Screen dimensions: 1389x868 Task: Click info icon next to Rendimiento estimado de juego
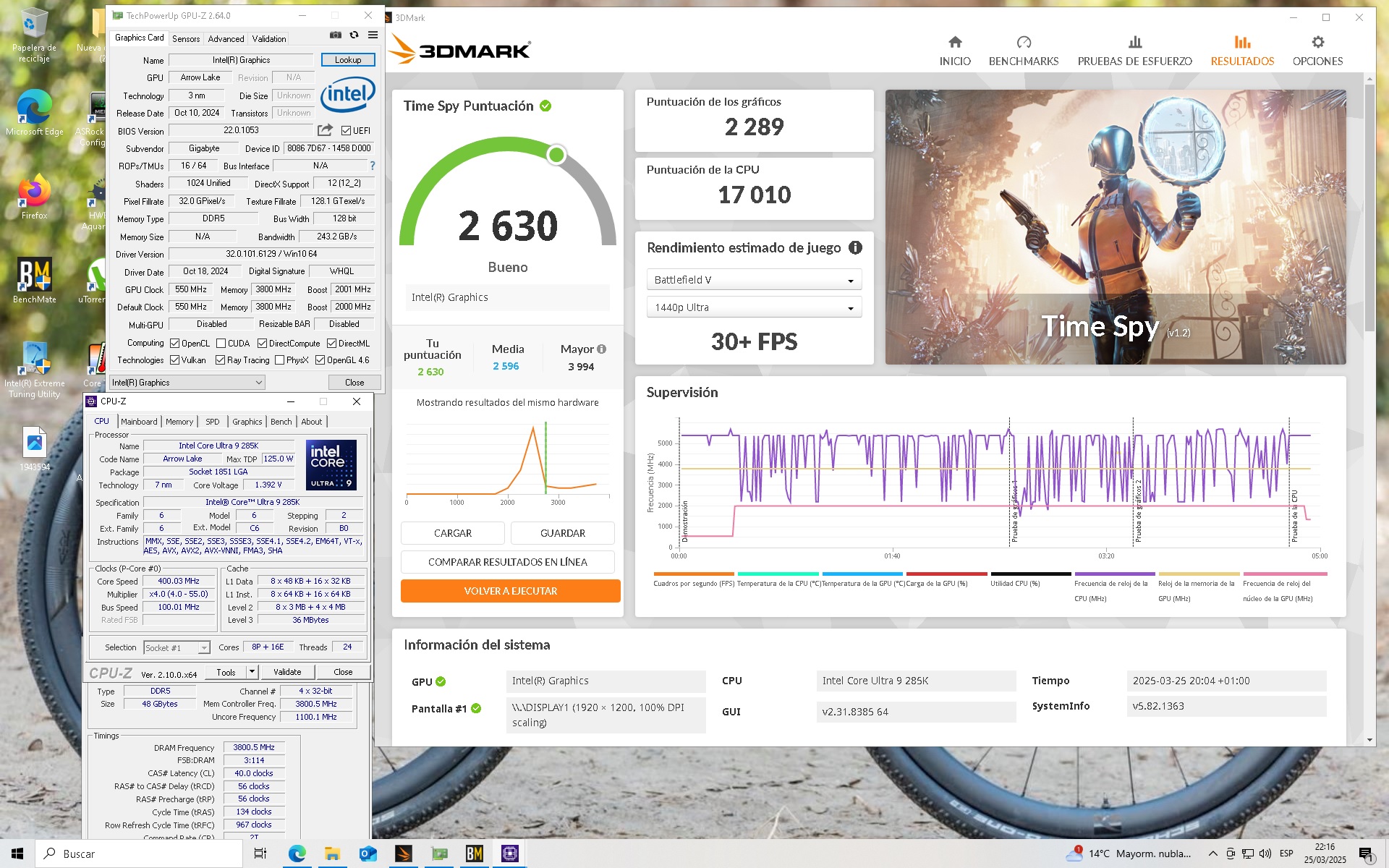(855, 247)
